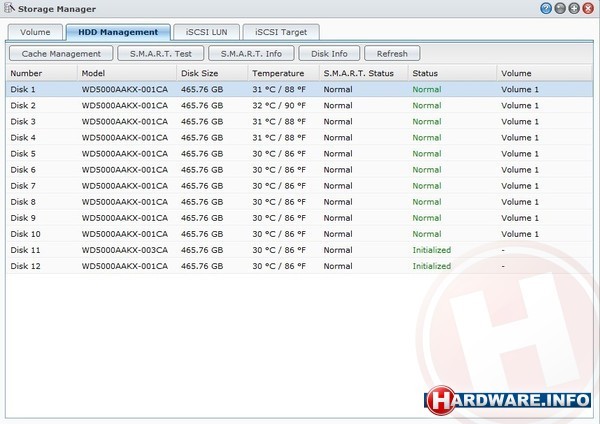The width and height of the screenshot is (600, 424).
Task: Click the Storage Manager title icon
Action: pos(9,8)
